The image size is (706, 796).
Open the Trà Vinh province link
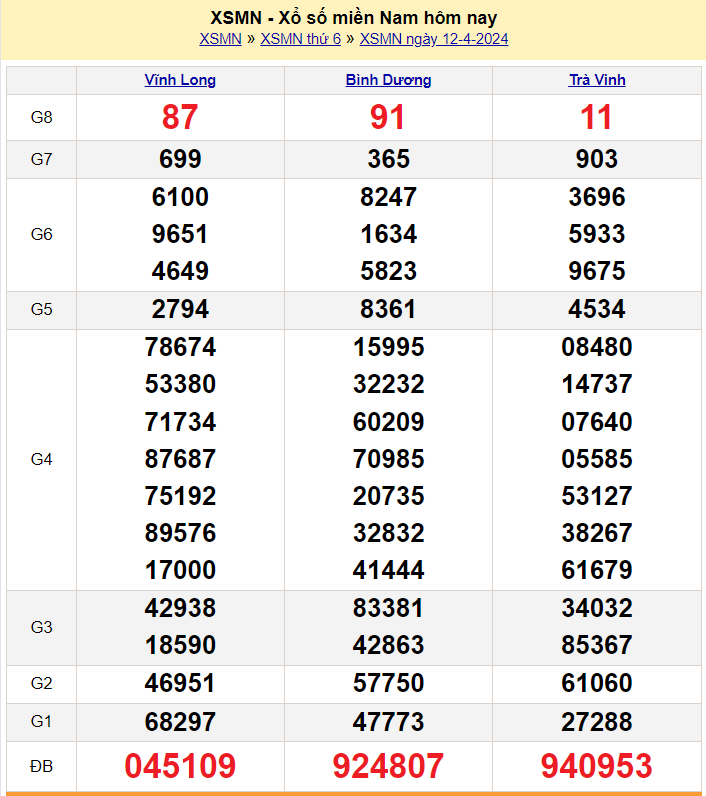597,80
